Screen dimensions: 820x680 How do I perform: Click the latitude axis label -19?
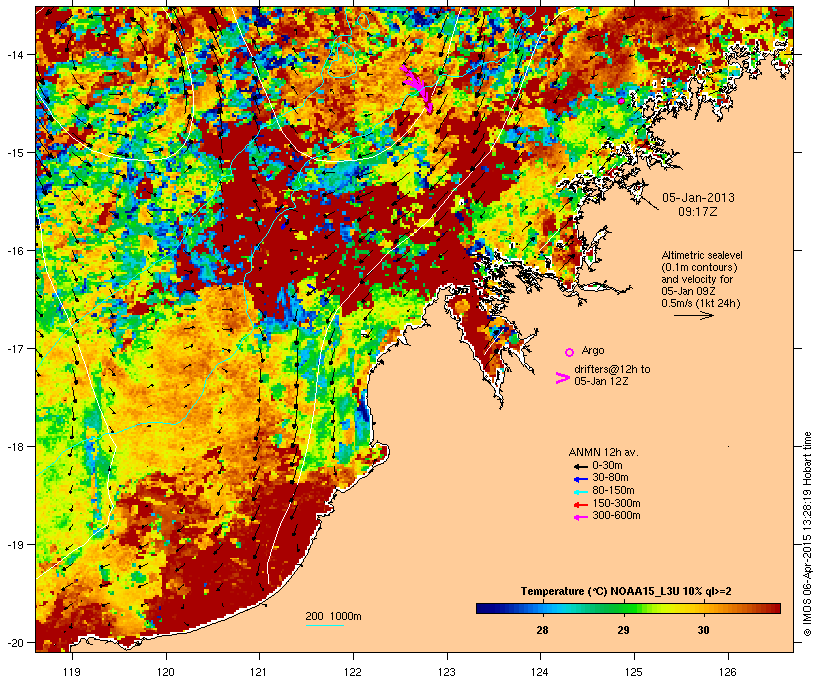(x=14, y=545)
